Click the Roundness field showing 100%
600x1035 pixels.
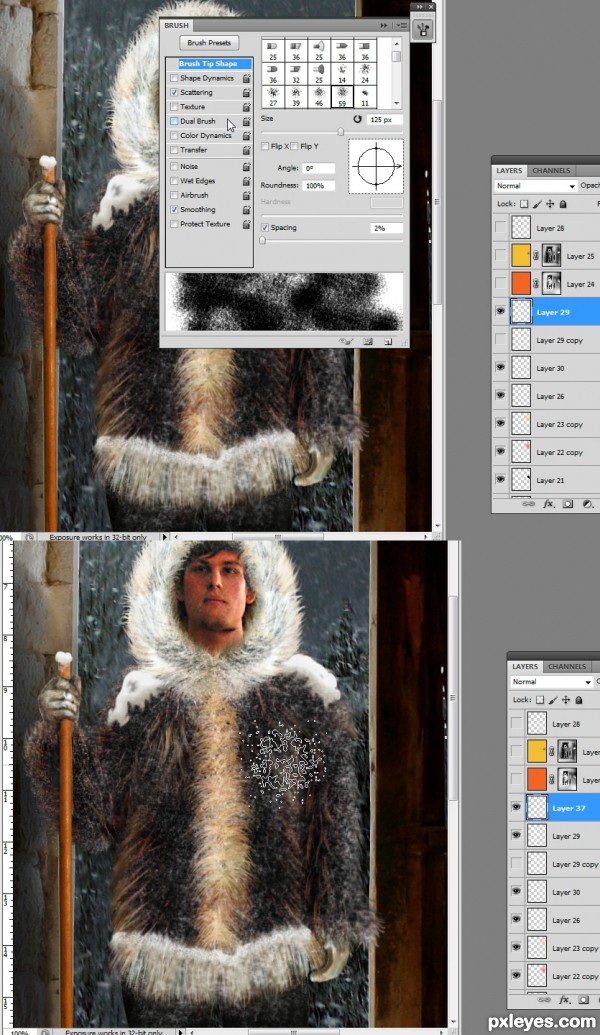319,185
